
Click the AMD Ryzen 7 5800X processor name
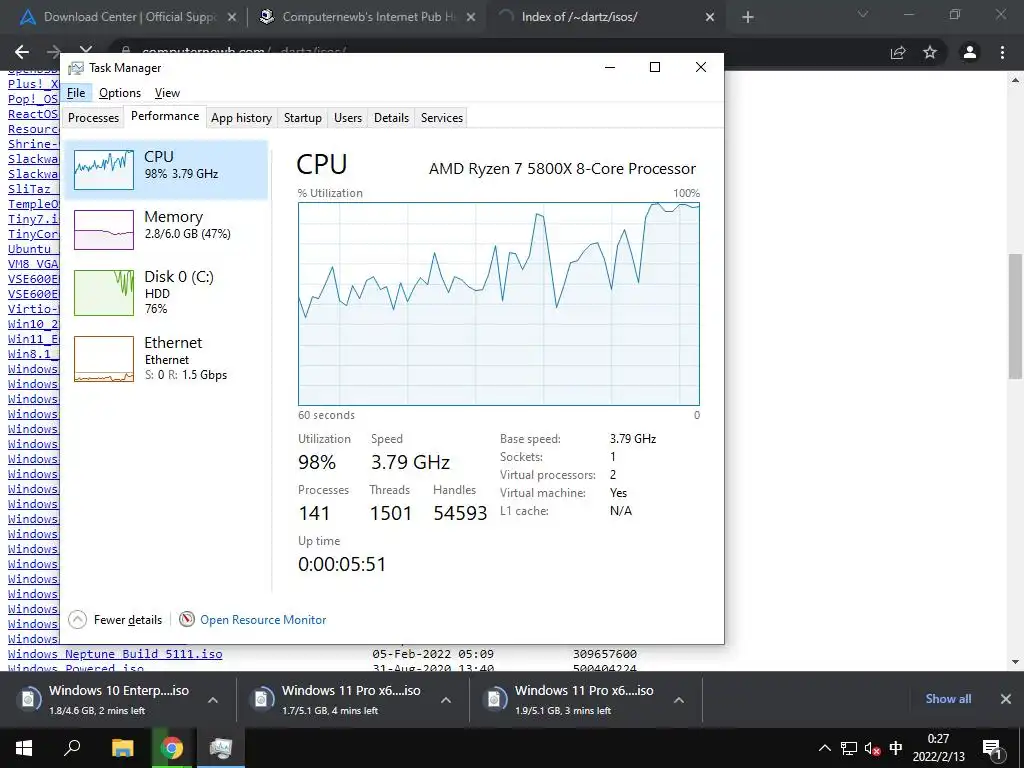click(562, 168)
